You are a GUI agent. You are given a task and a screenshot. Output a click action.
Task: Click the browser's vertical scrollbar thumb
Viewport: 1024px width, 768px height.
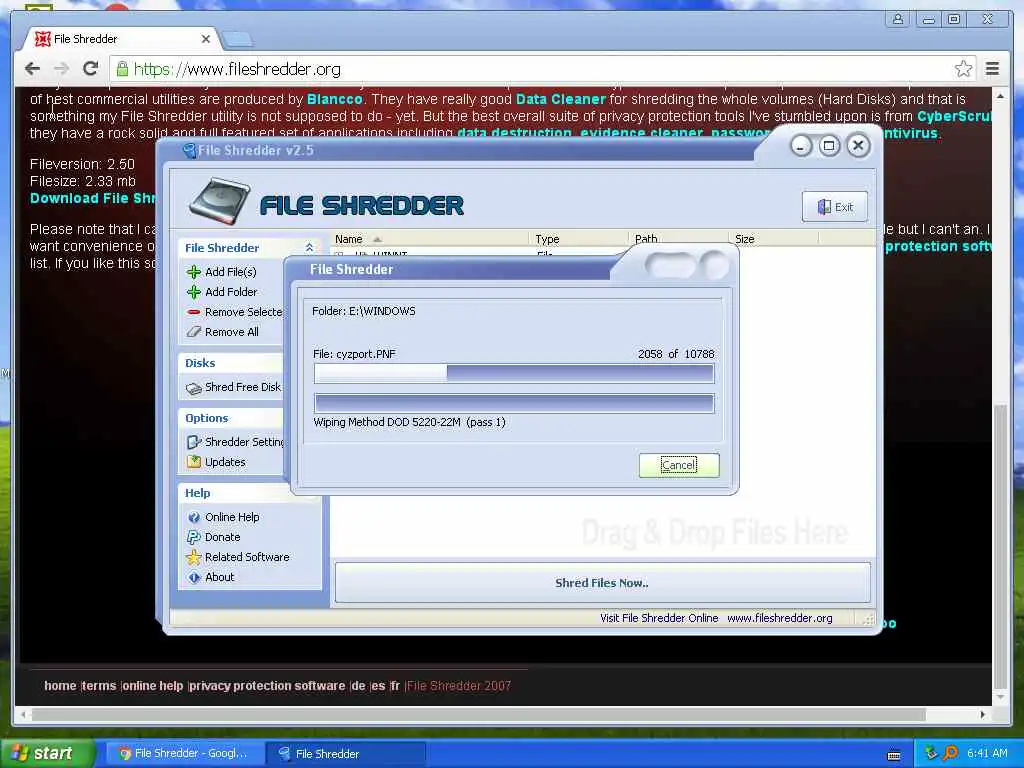pyautogui.click(x=1000, y=545)
